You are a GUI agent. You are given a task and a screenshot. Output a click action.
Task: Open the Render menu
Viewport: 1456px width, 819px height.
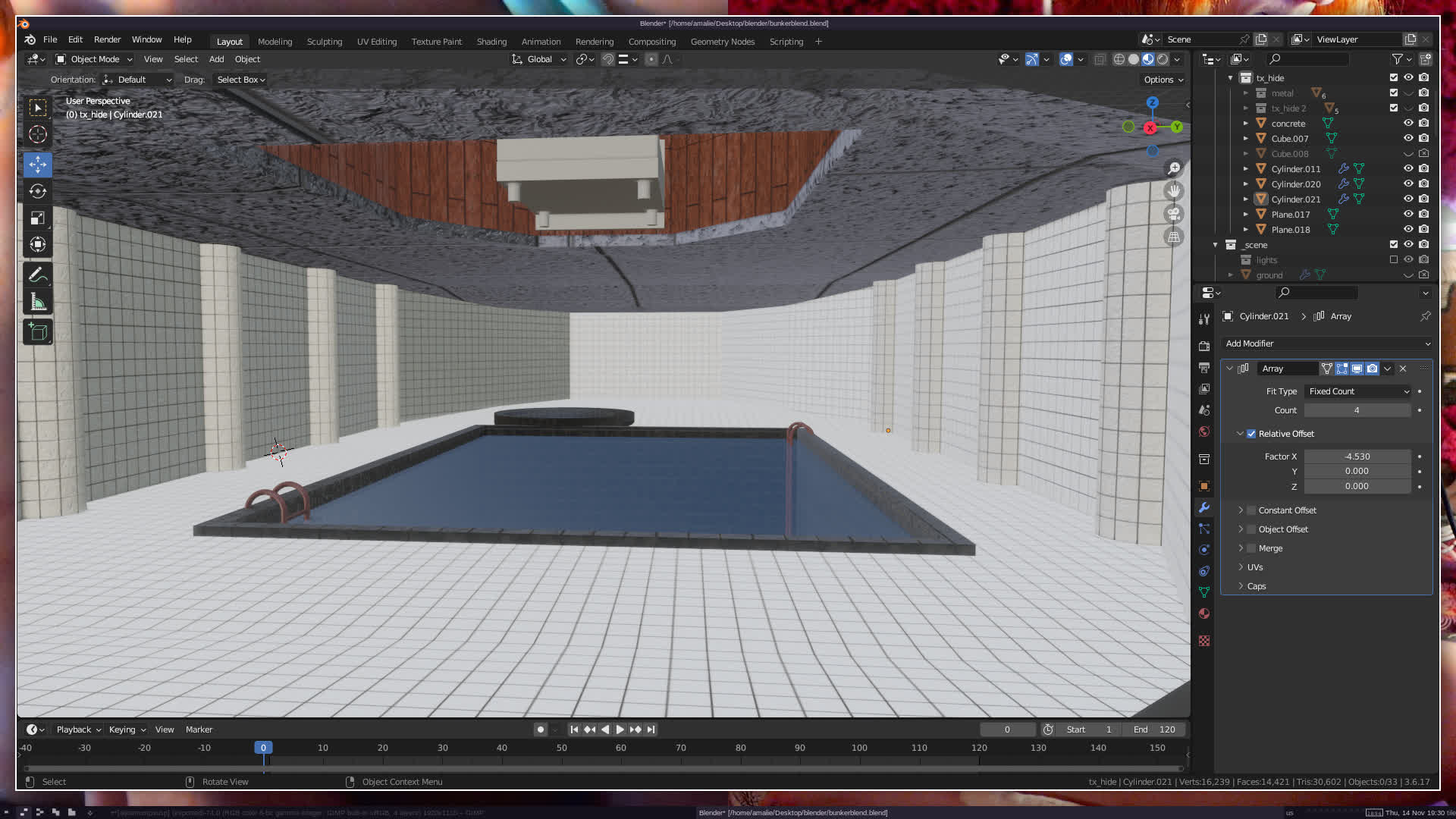point(107,39)
